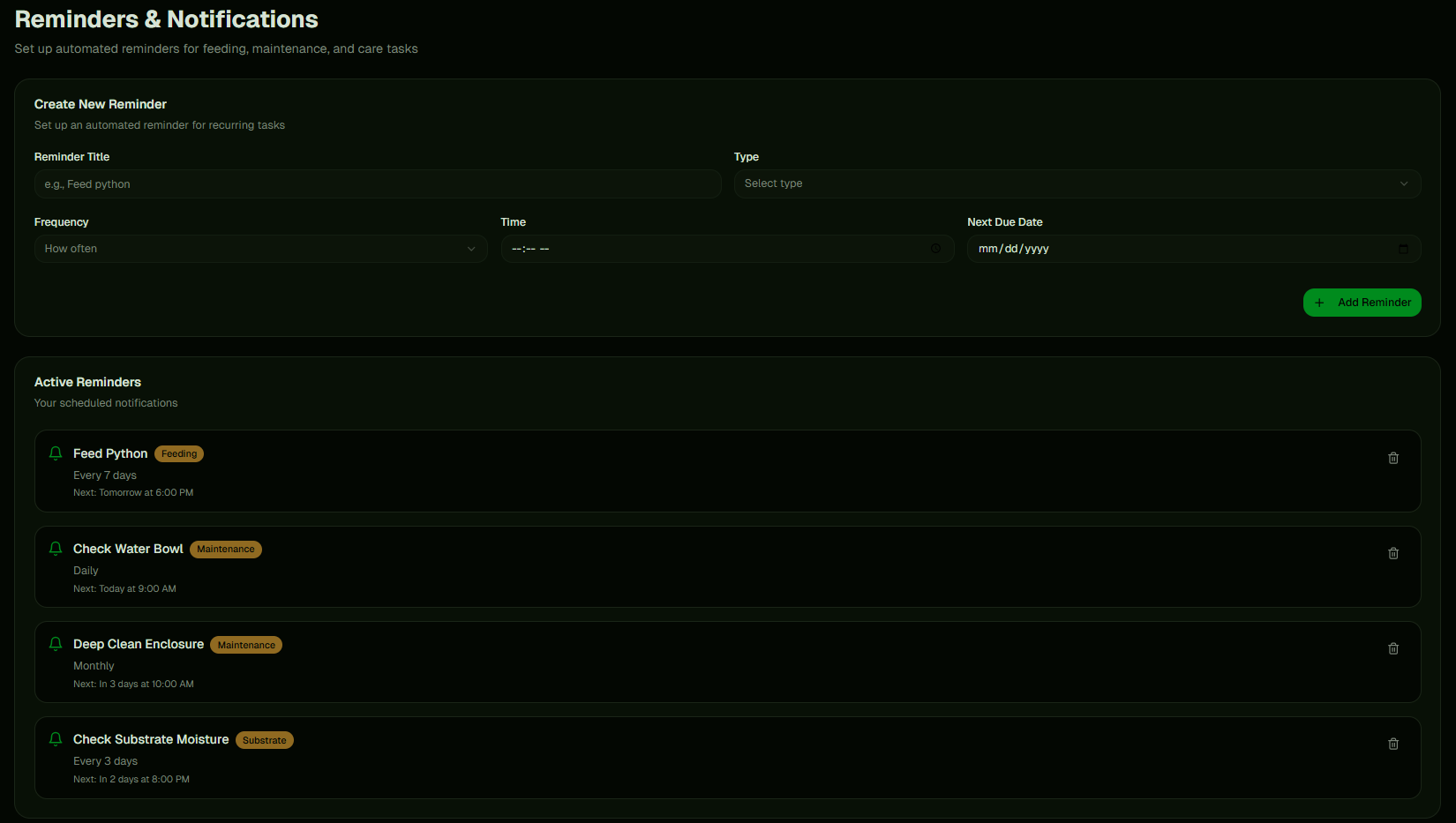Click Maintenance badge on Check Water Bowl
Screen dimensions: 1456x823
point(225,550)
